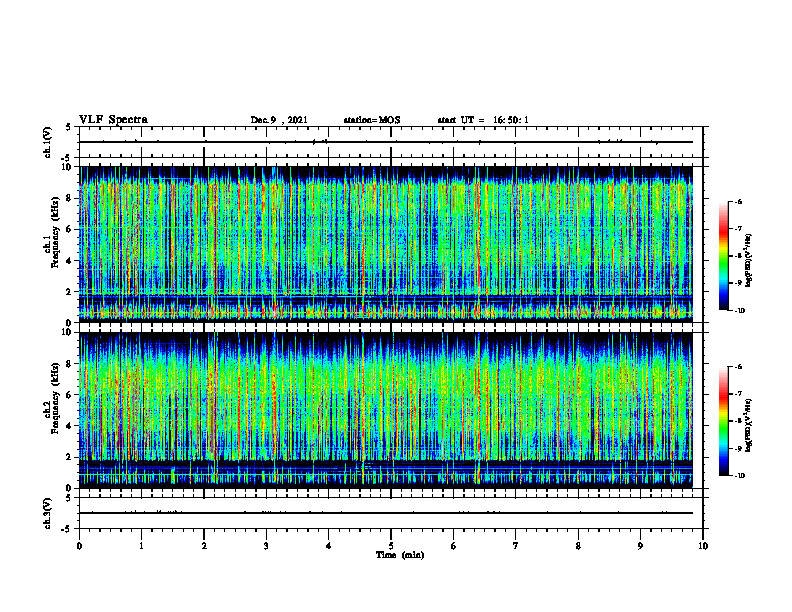Click time axis tick label "9"

click(640, 546)
